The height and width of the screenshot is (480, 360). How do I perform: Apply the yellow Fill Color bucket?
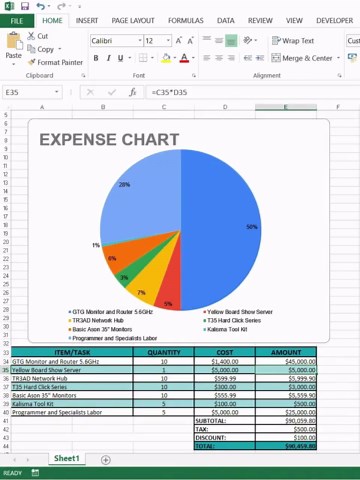tap(166, 58)
